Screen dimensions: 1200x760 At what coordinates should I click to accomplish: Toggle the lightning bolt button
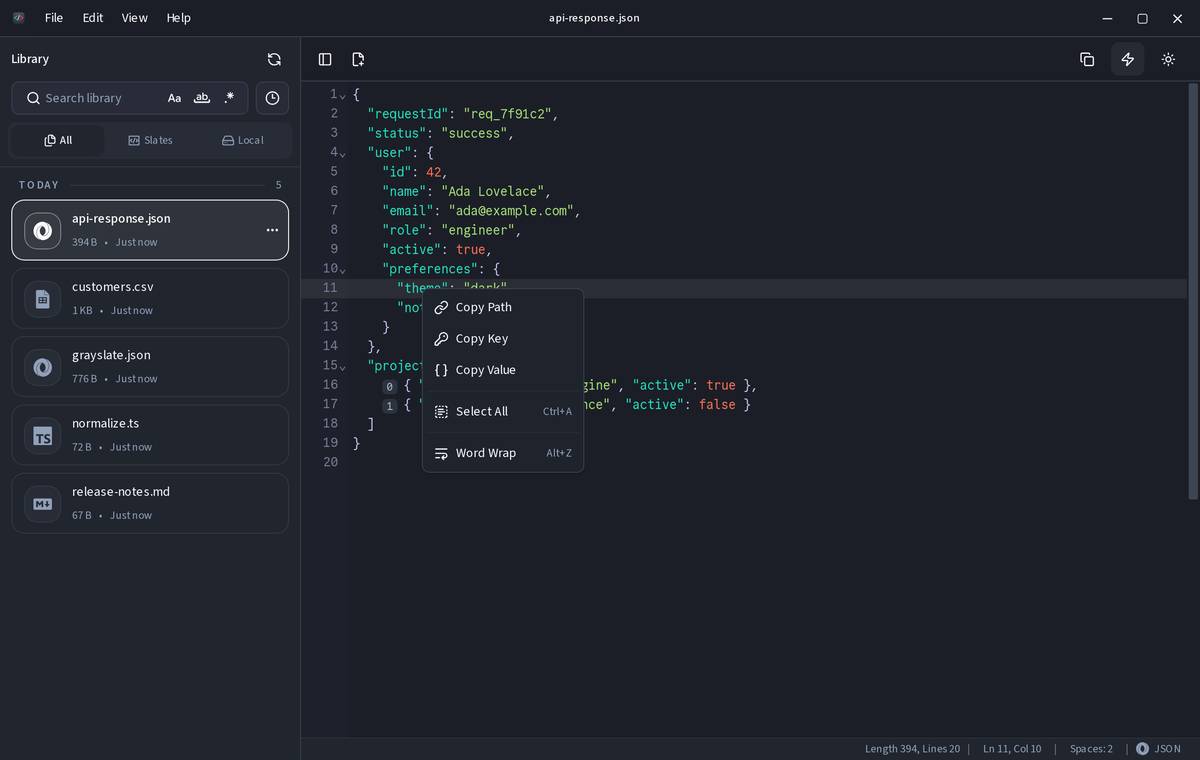coord(1127,59)
